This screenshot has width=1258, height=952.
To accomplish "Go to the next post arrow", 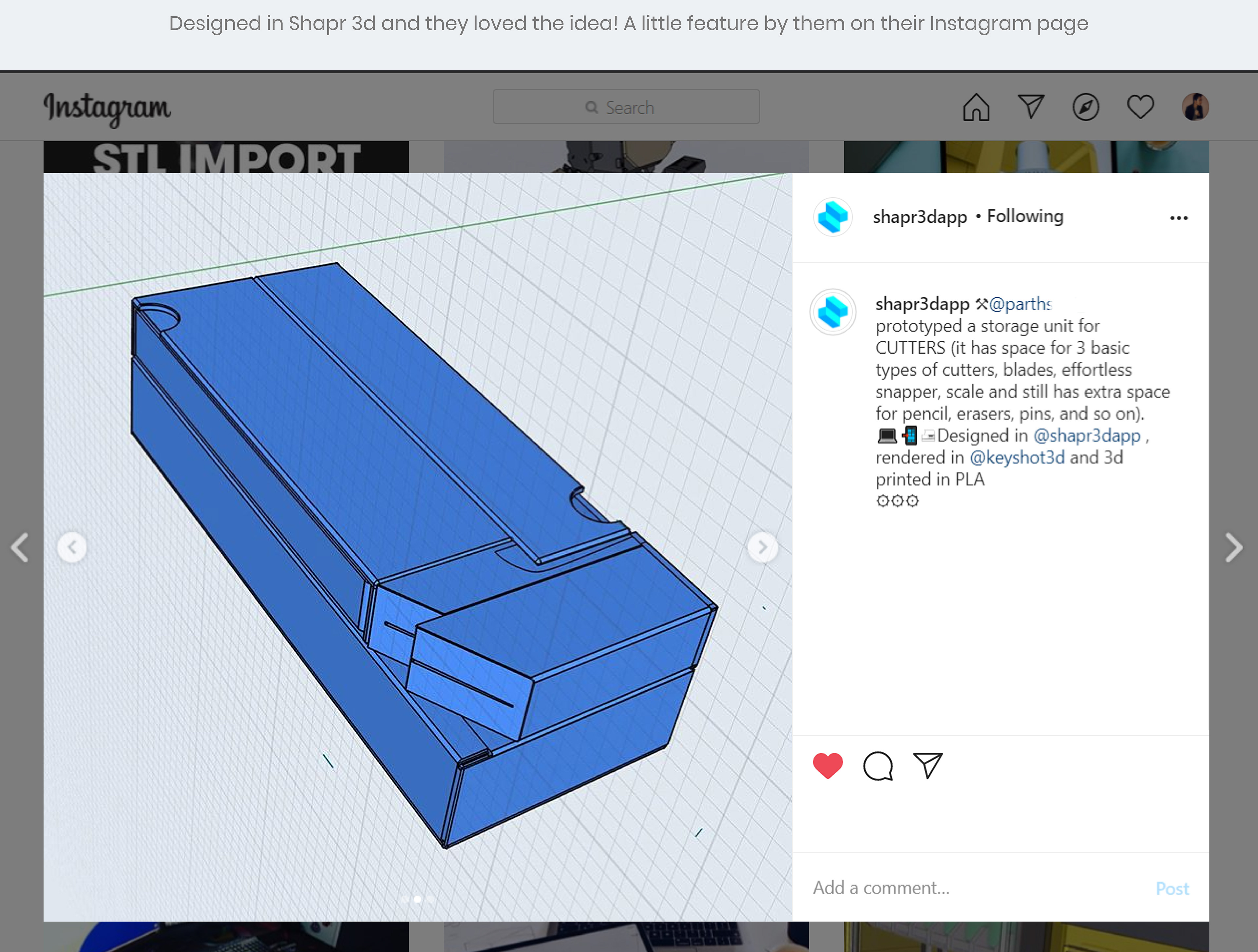I will pos(1233,548).
